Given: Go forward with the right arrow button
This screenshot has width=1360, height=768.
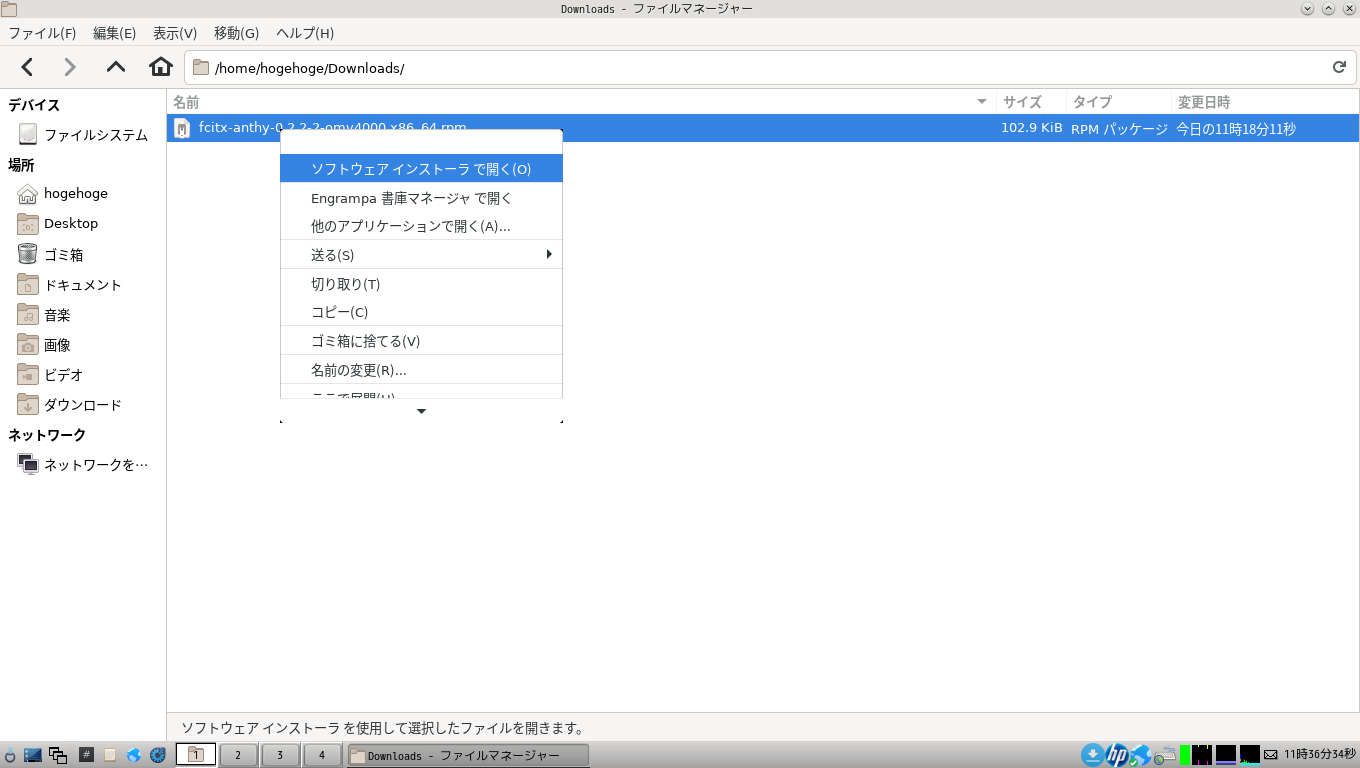Looking at the screenshot, I should pyautogui.click(x=70, y=67).
